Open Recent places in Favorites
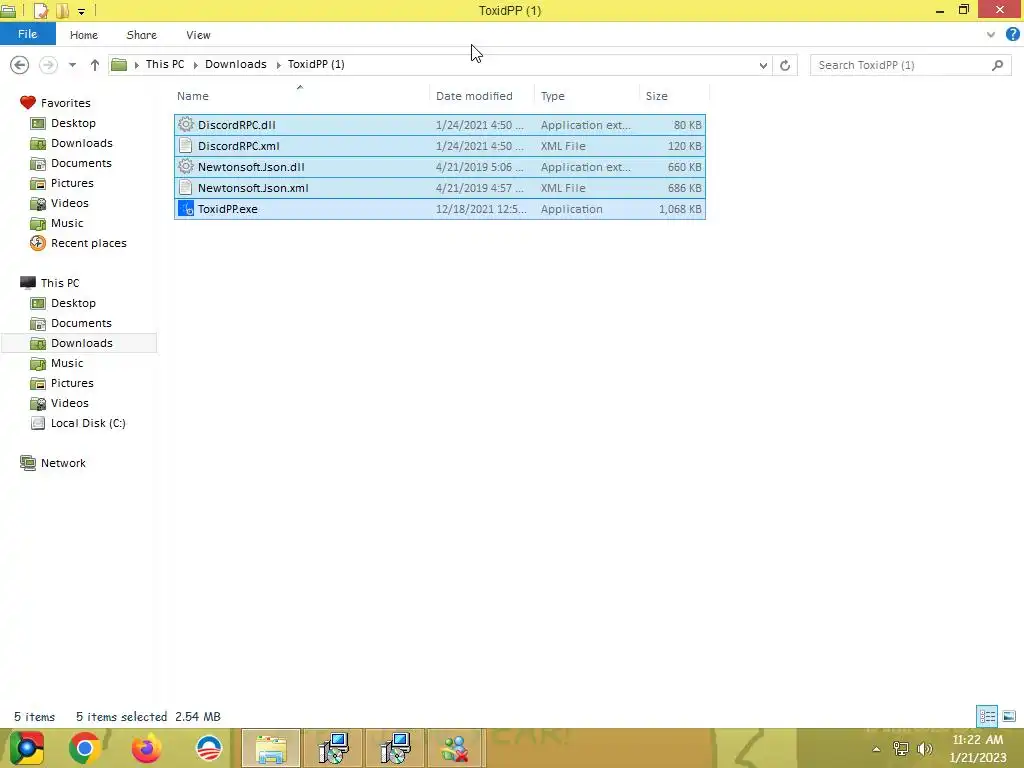 coord(88,243)
